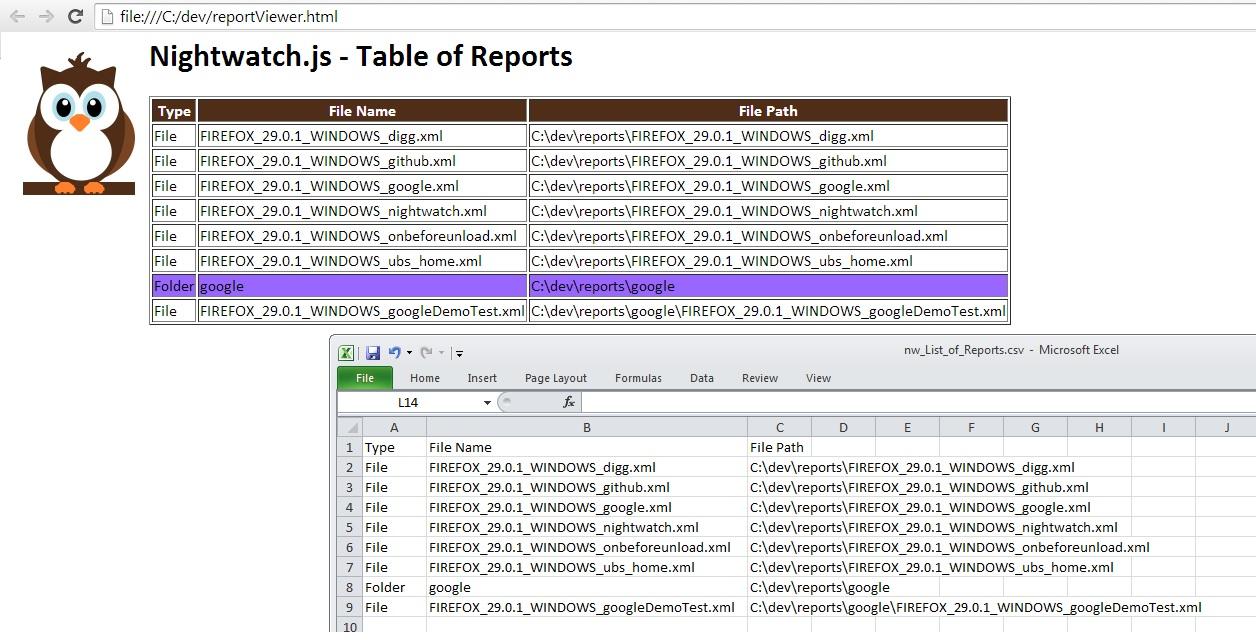
Task: Click Excel cell A8 containing Folder
Action: (394, 587)
